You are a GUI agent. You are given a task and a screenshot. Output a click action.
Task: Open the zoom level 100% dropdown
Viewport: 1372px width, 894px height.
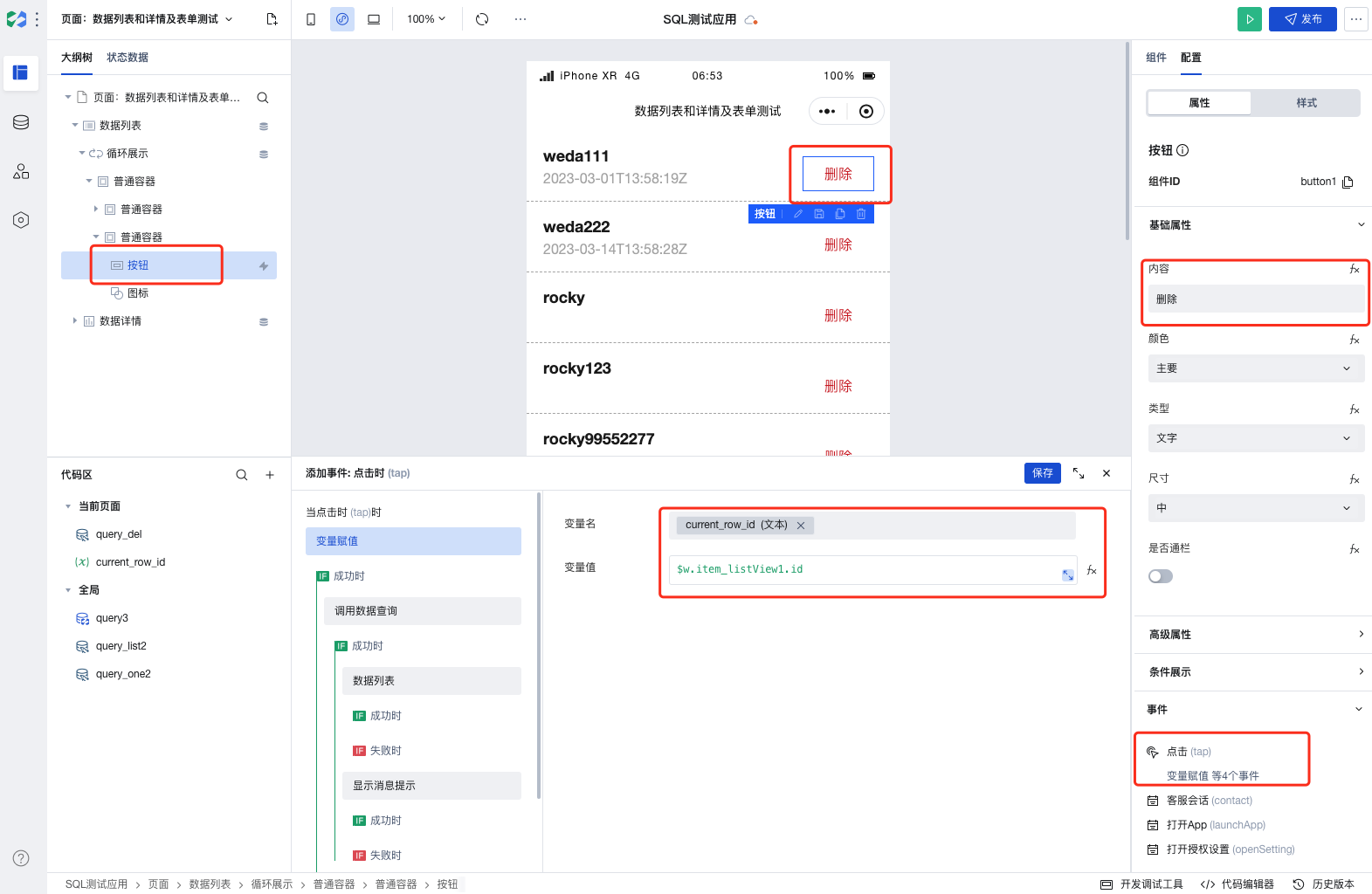tap(426, 19)
